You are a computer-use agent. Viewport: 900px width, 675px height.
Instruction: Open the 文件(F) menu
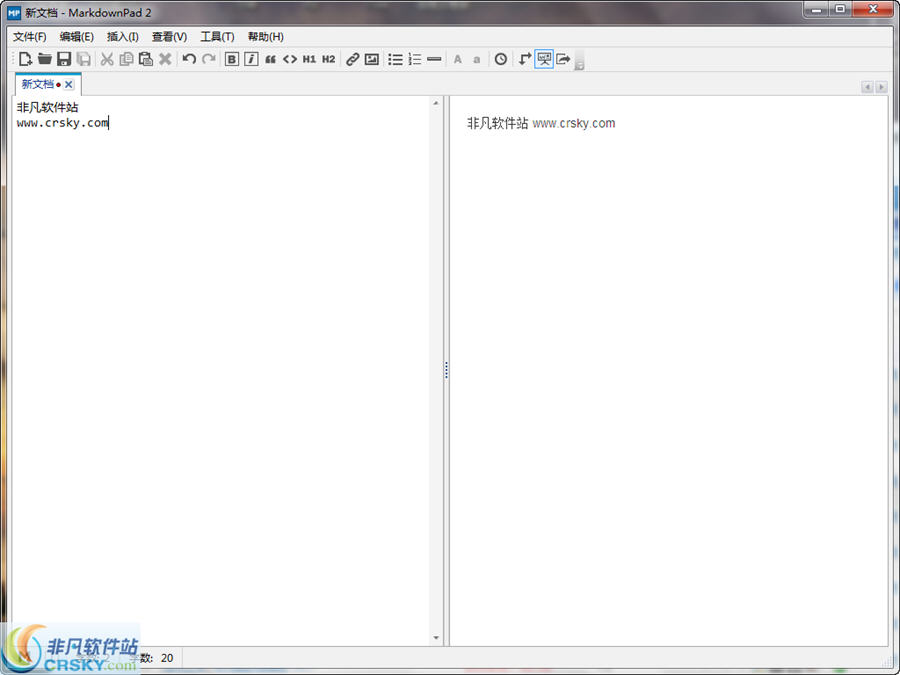click(x=30, y=37)
